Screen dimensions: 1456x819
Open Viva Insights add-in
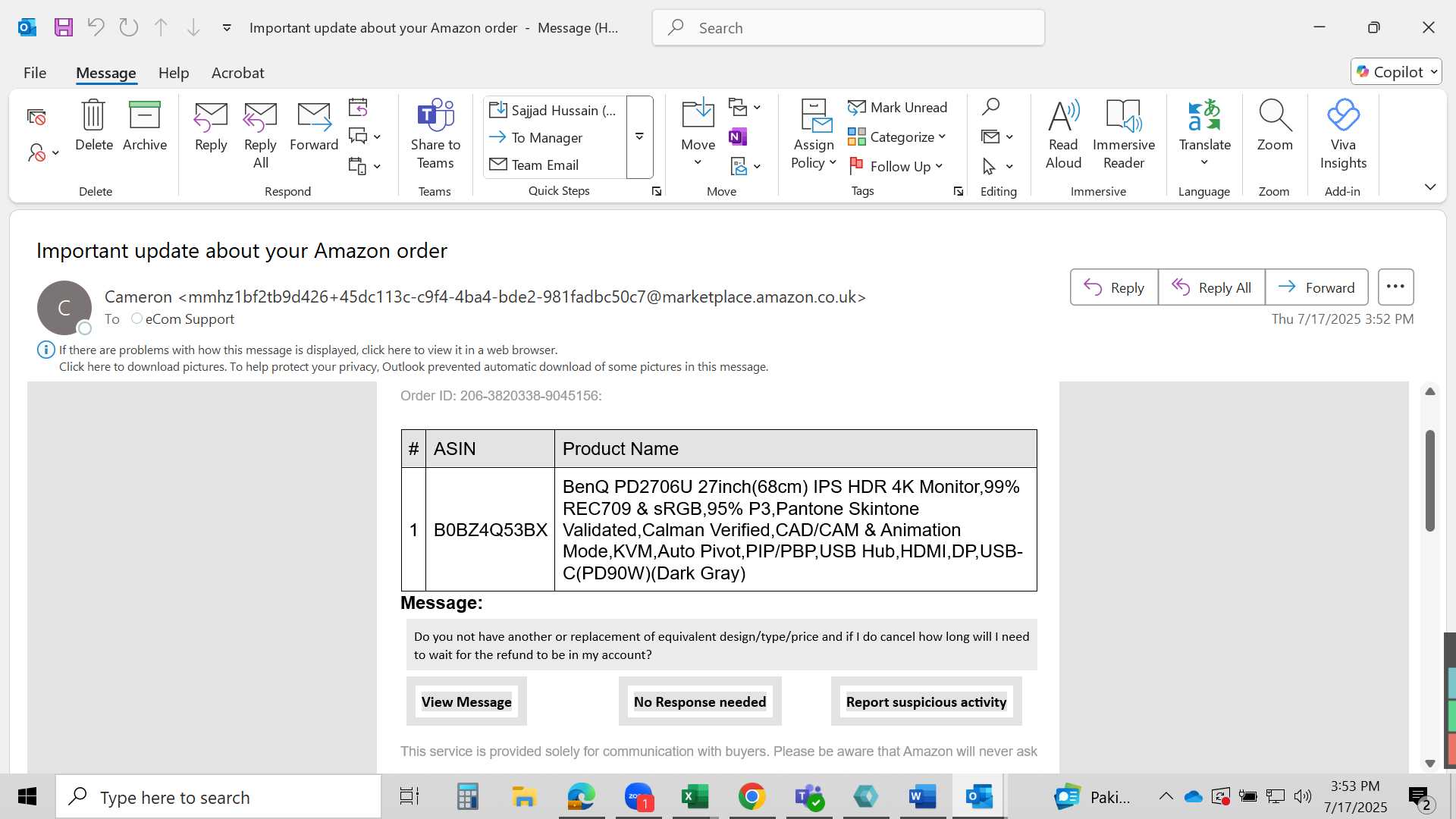(x=1343, y=135)
